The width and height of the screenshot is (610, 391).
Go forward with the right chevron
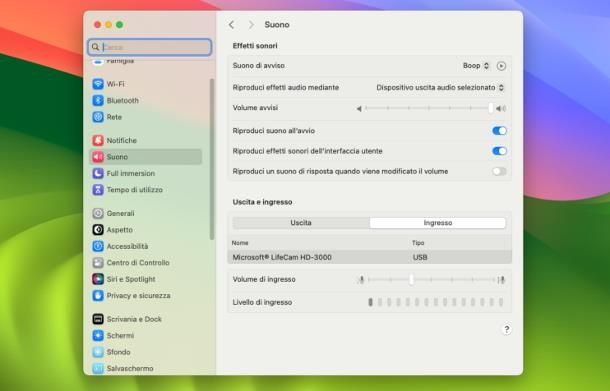(x=251, y=25)
